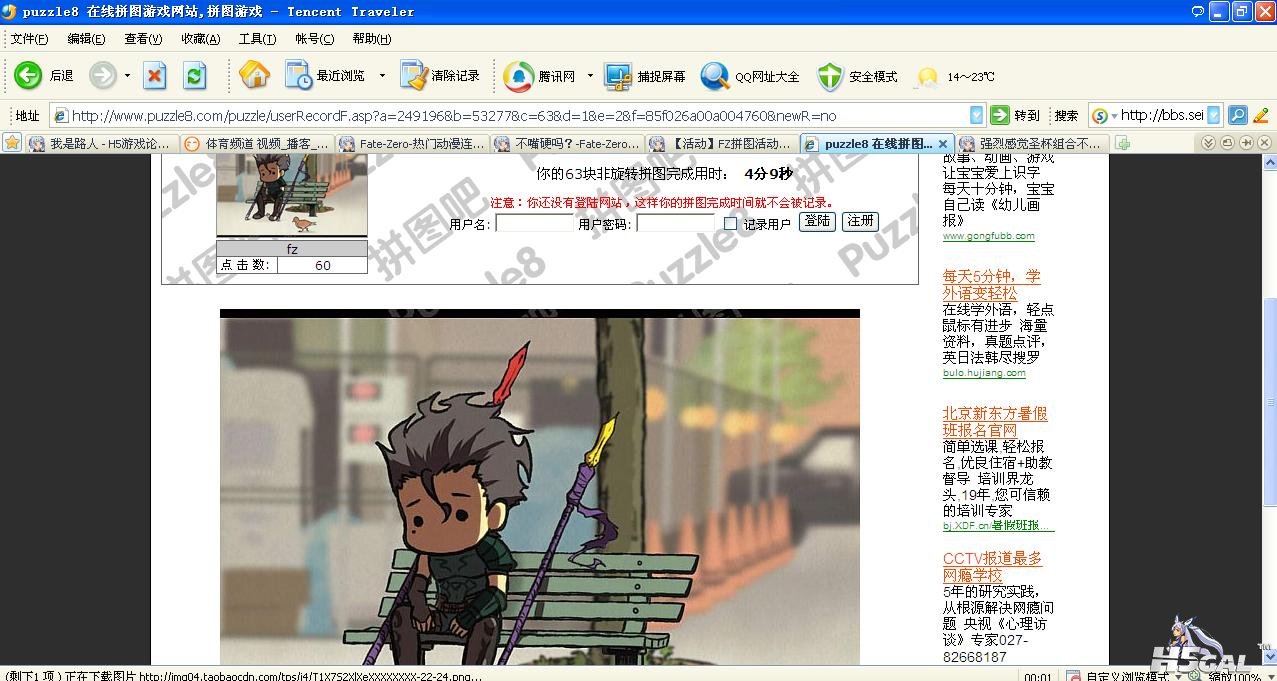This screenshot has width=1277, height=681.
Task: Open the 腾讯网 toolbar icon
Action: (x=518, y=75)
